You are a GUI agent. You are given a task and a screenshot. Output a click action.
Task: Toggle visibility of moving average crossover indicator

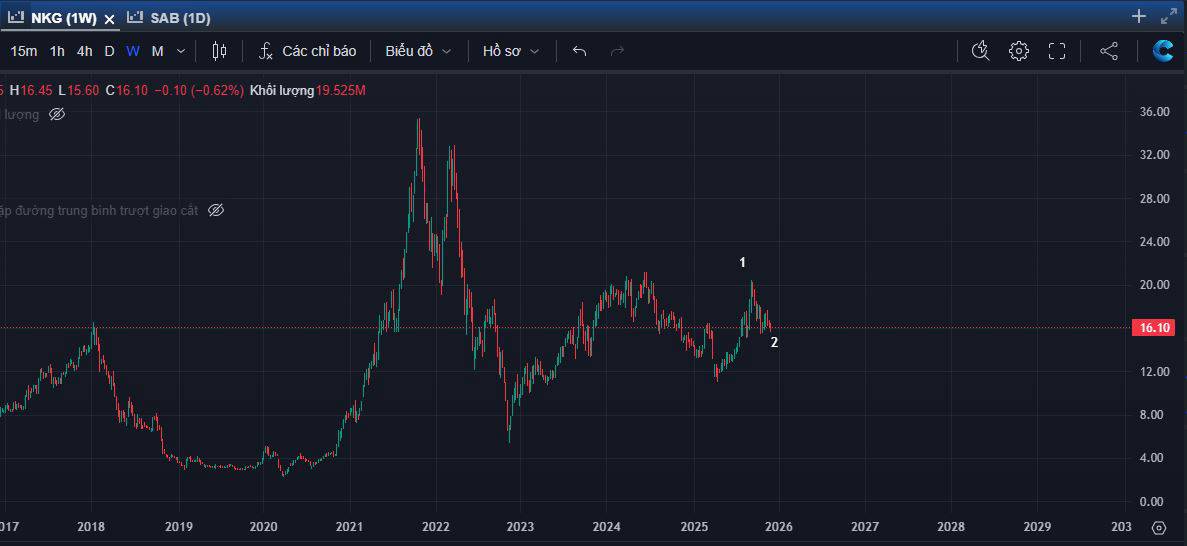216,210
